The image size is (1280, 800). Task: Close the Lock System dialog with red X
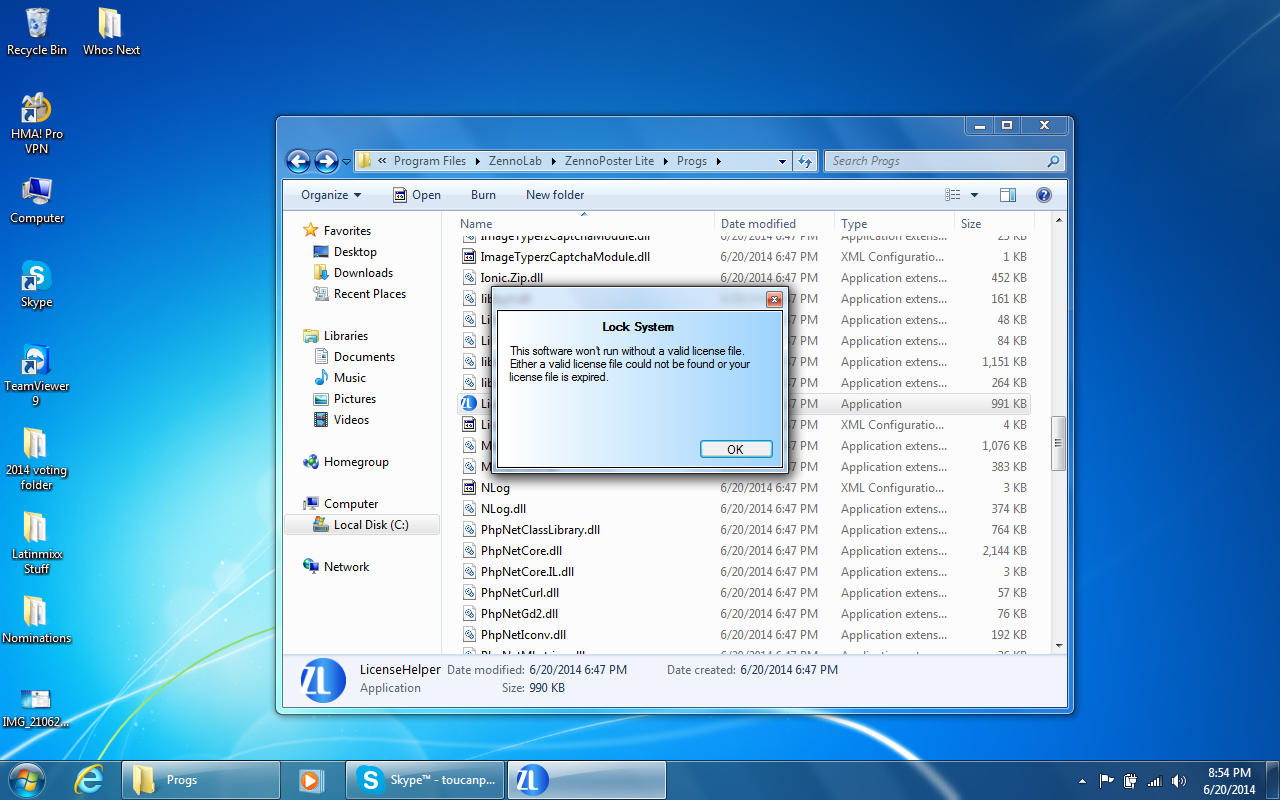pyautogui.click(x=774, y=300)
